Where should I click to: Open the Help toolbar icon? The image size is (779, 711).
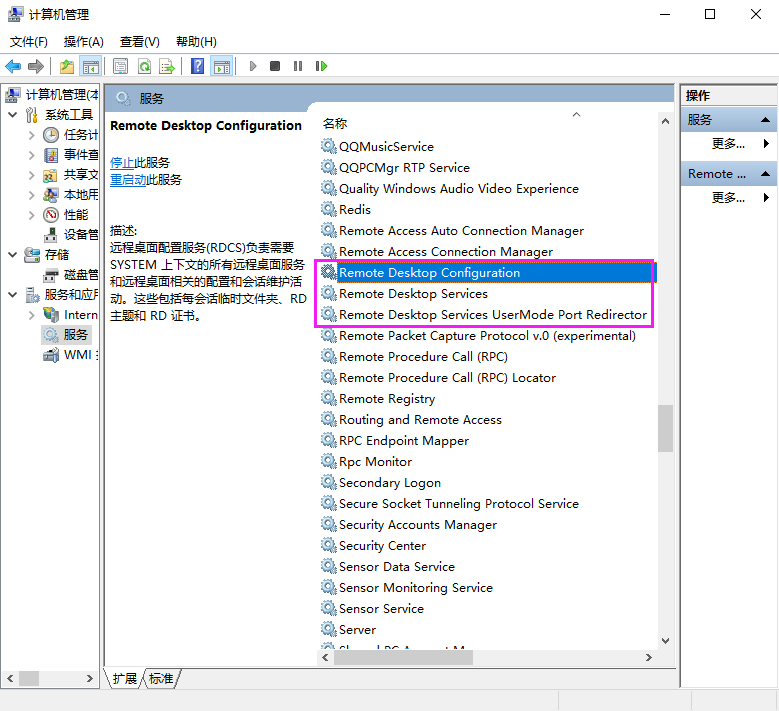(197, 66)
